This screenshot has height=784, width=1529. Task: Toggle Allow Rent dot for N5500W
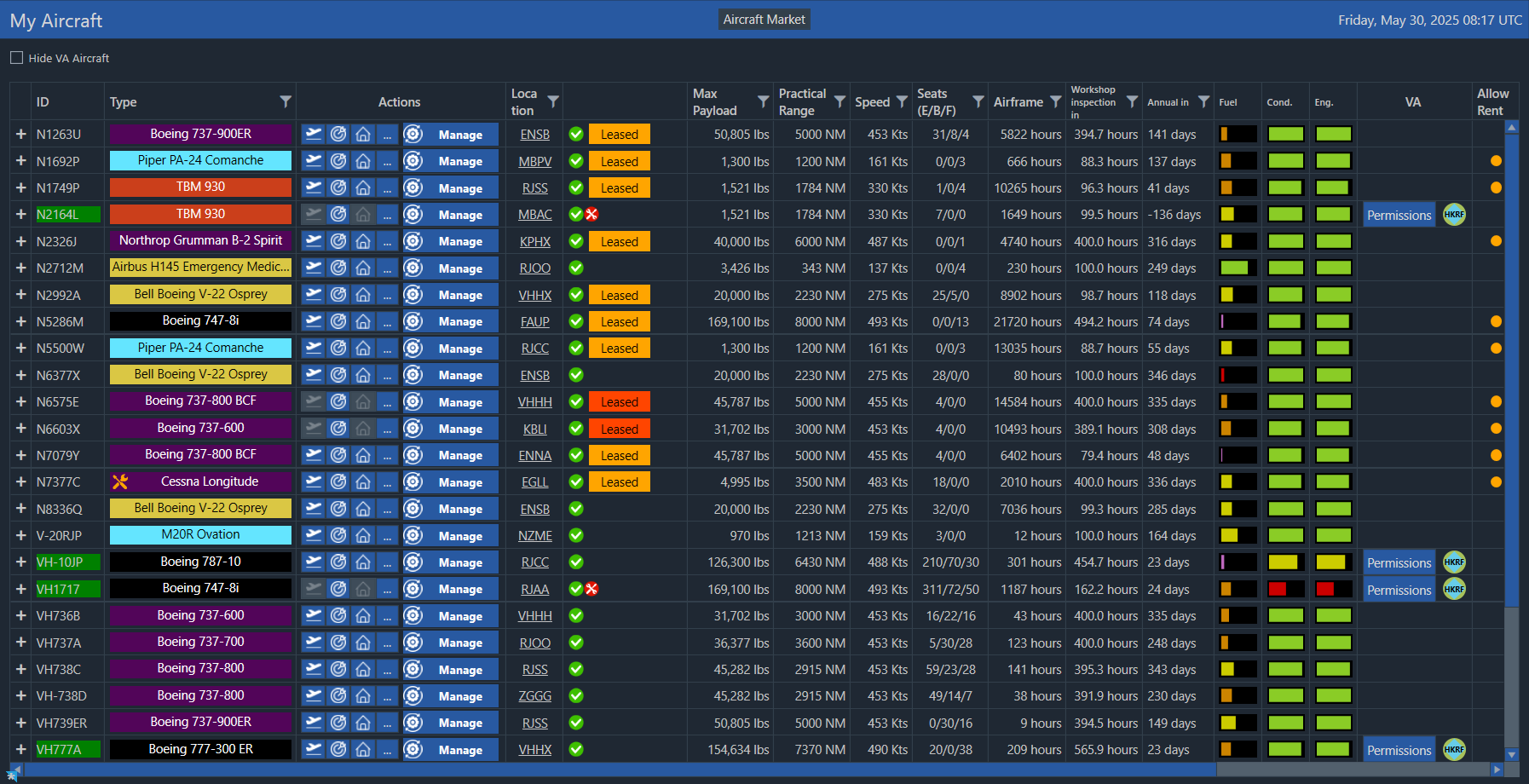[x=1496, y=349]
